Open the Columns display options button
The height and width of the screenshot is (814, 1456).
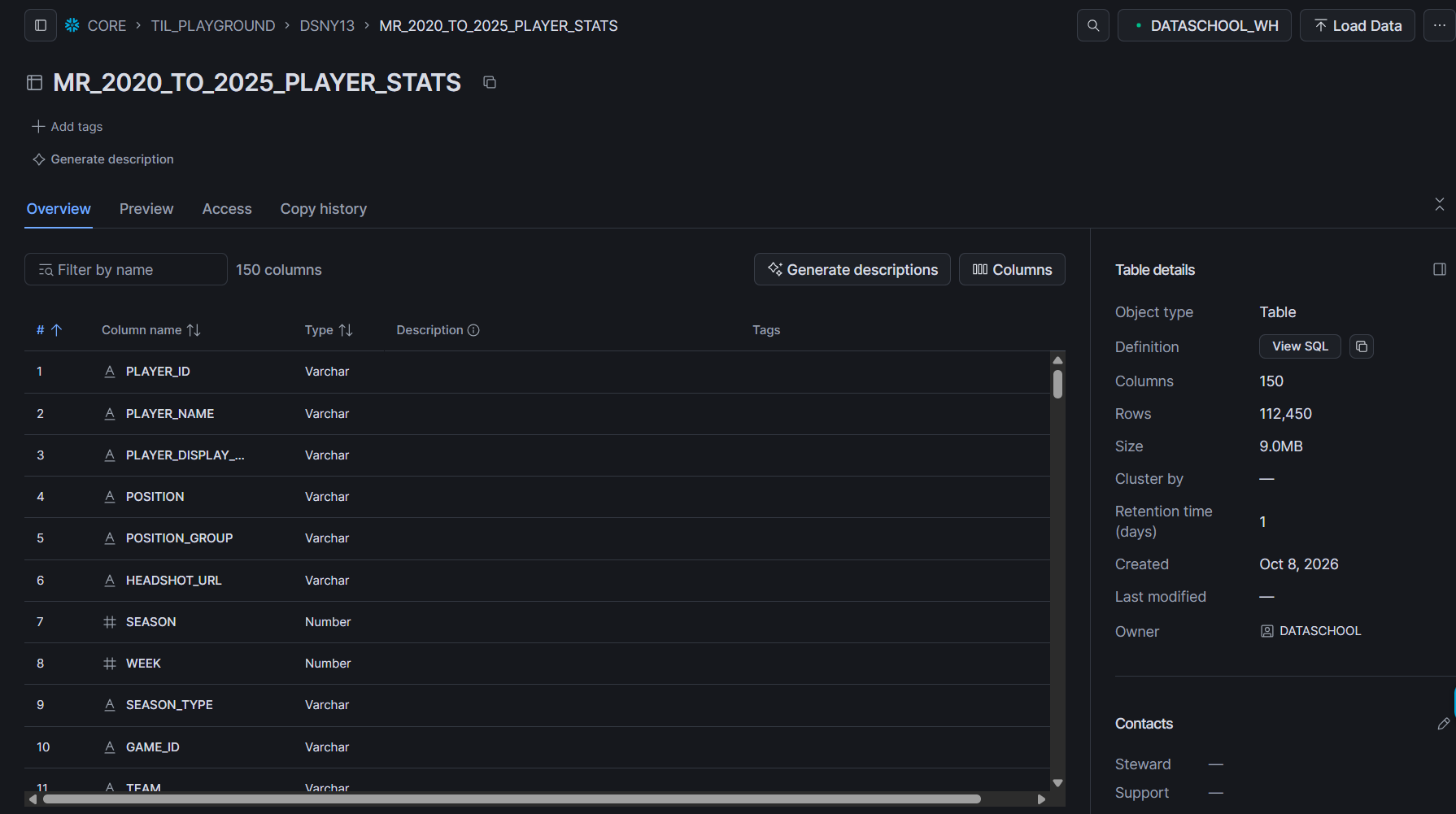tap(1012, 269)
